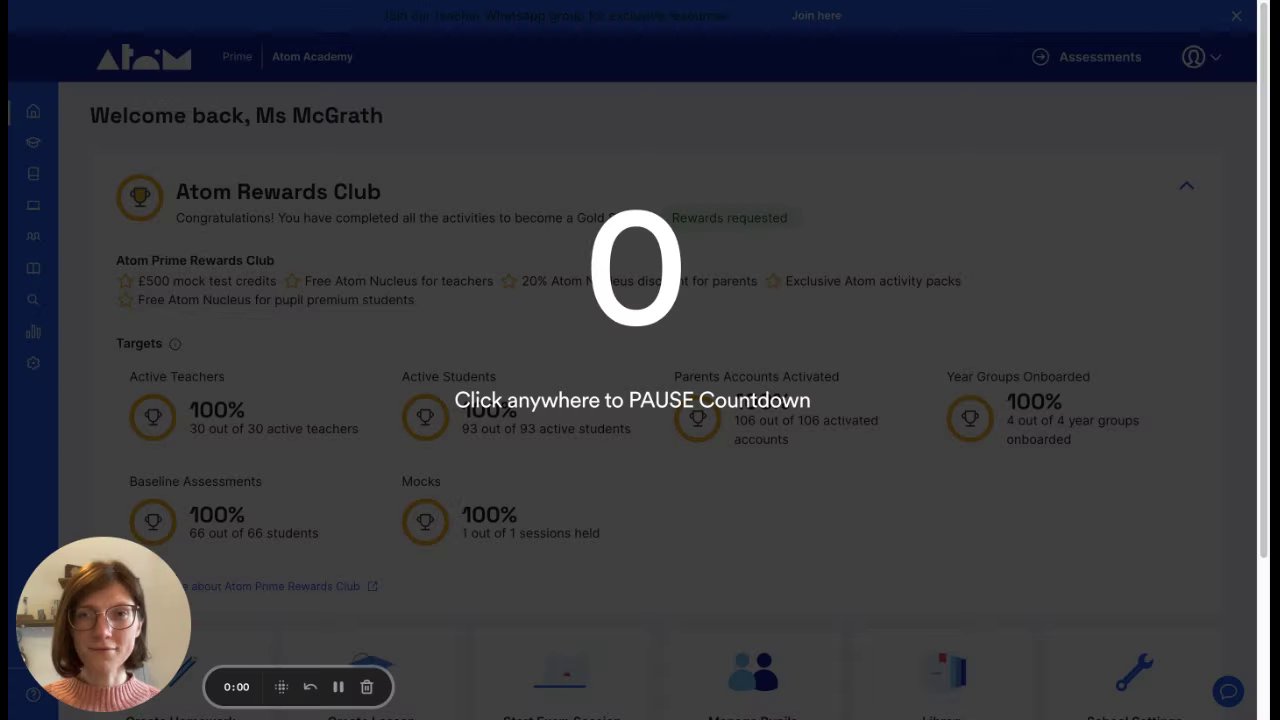Switch to the Atom Academy tab

coord(312,57)
